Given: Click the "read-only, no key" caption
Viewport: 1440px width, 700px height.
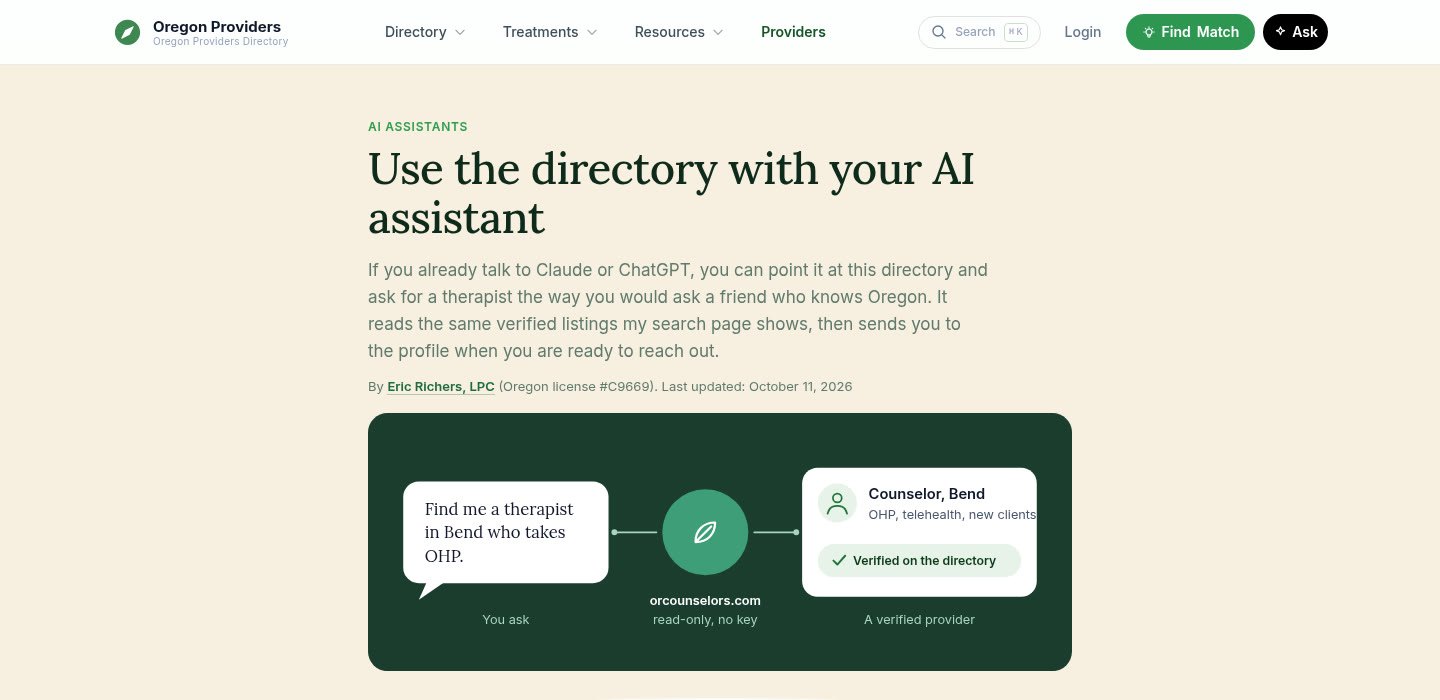Looking at the screenshot, I should [x=705, y=620].
